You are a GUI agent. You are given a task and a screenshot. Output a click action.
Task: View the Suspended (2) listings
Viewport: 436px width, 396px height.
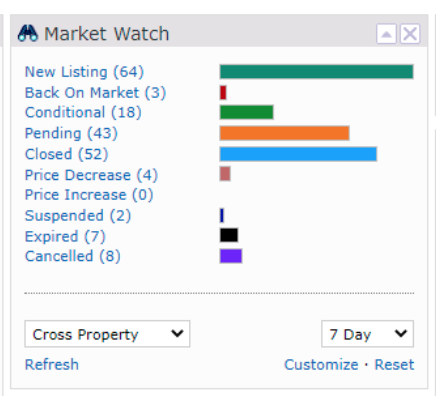pos(78,216)
